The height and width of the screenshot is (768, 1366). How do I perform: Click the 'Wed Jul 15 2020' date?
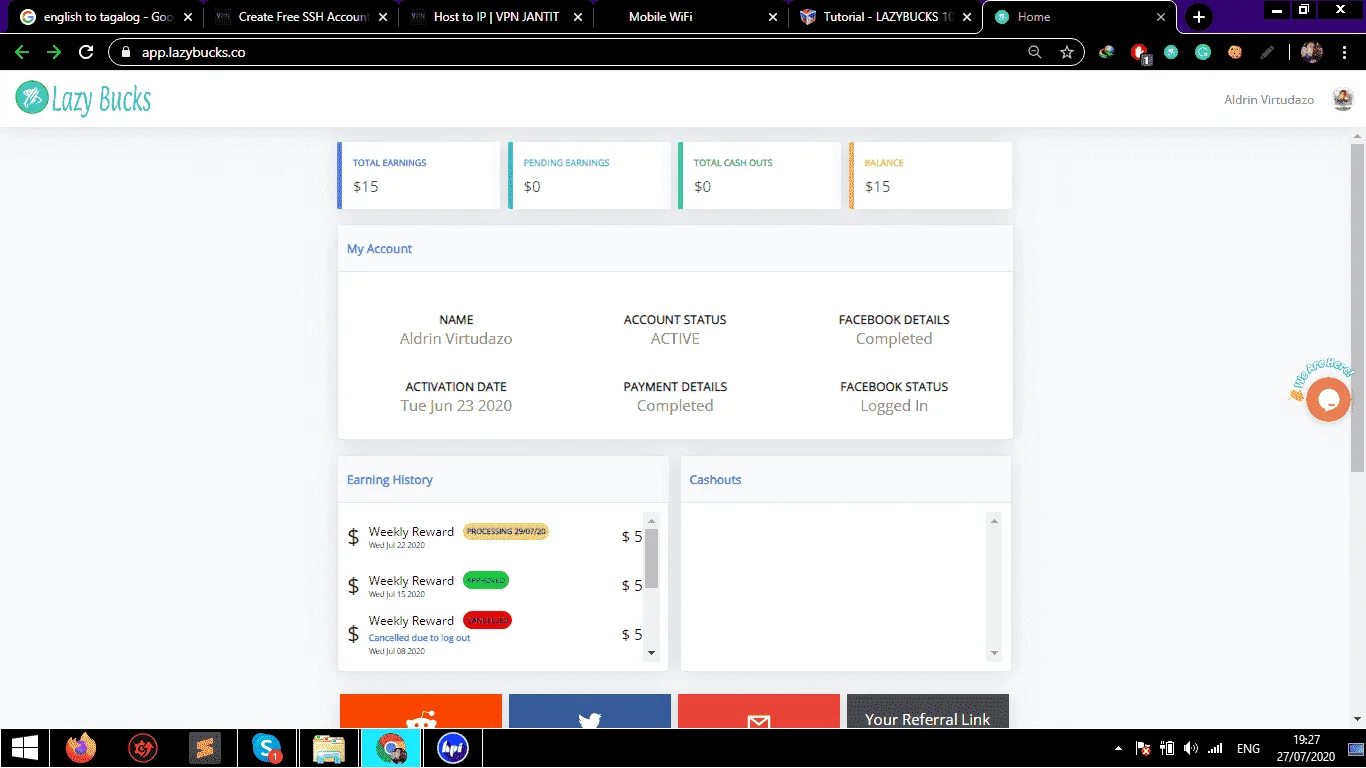396,594
